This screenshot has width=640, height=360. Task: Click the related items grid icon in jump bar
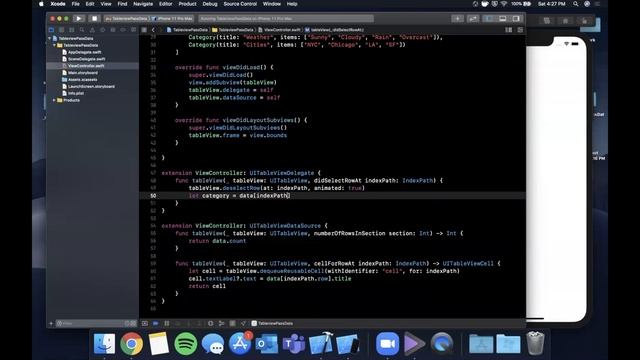(144, 30)
